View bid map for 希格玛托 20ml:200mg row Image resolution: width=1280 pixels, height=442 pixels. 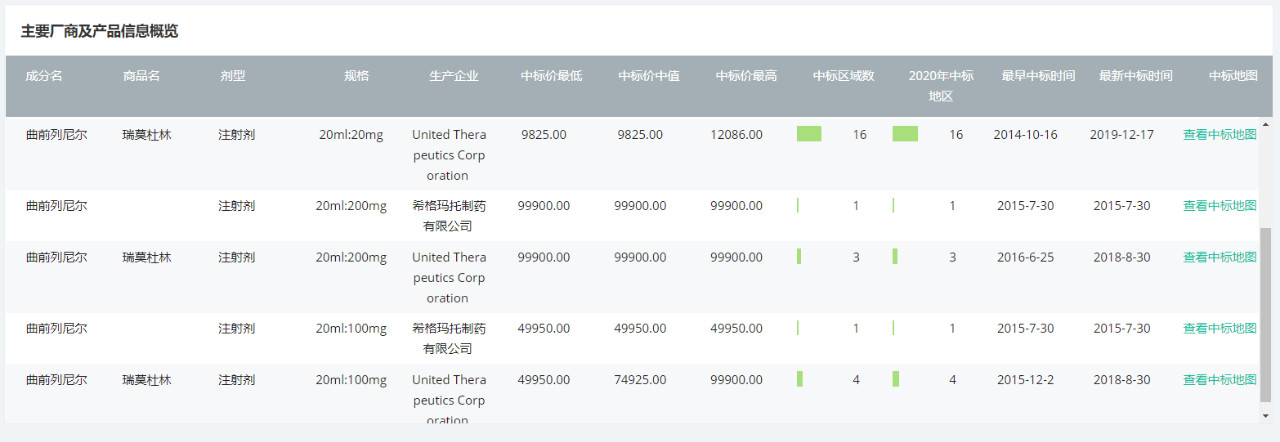(x=1219, y=206)
